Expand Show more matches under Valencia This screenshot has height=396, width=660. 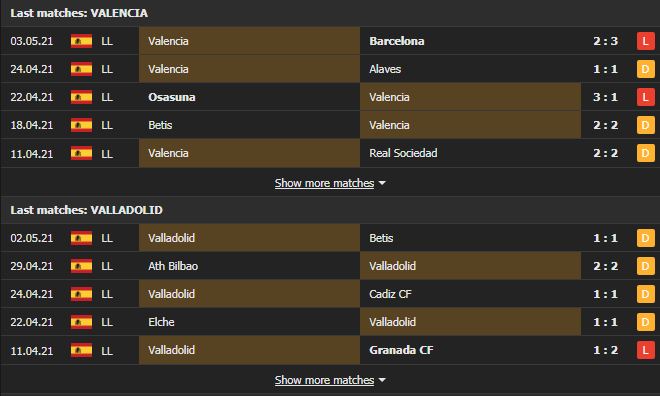coord(325,183)
